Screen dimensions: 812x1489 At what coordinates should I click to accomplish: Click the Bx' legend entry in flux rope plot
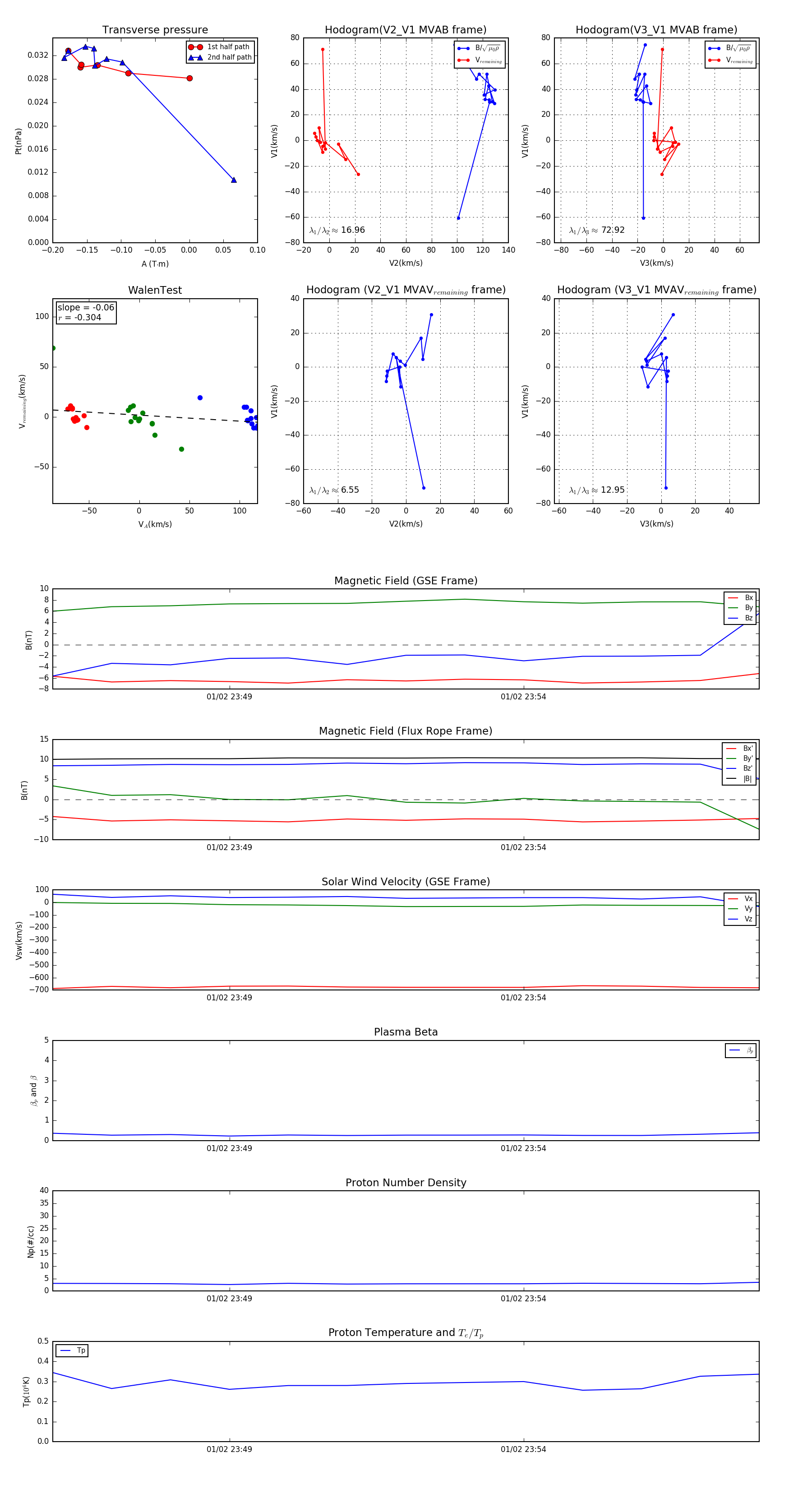click(740, 749)
